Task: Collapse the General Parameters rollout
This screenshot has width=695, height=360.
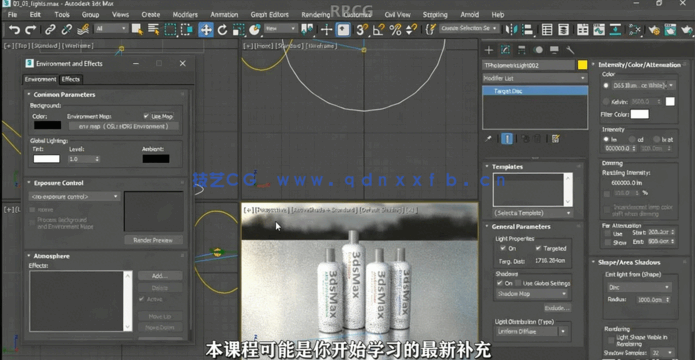Action: 521,227
